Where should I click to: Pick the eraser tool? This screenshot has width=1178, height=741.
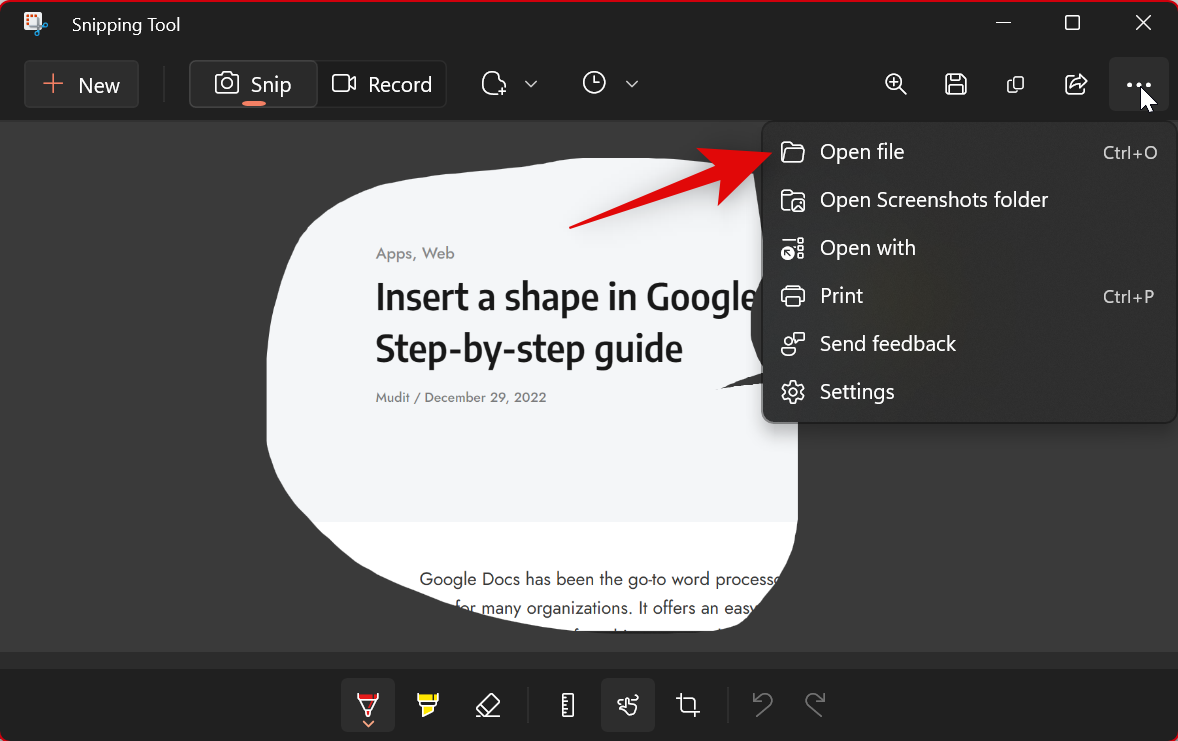tap(488, 705)
